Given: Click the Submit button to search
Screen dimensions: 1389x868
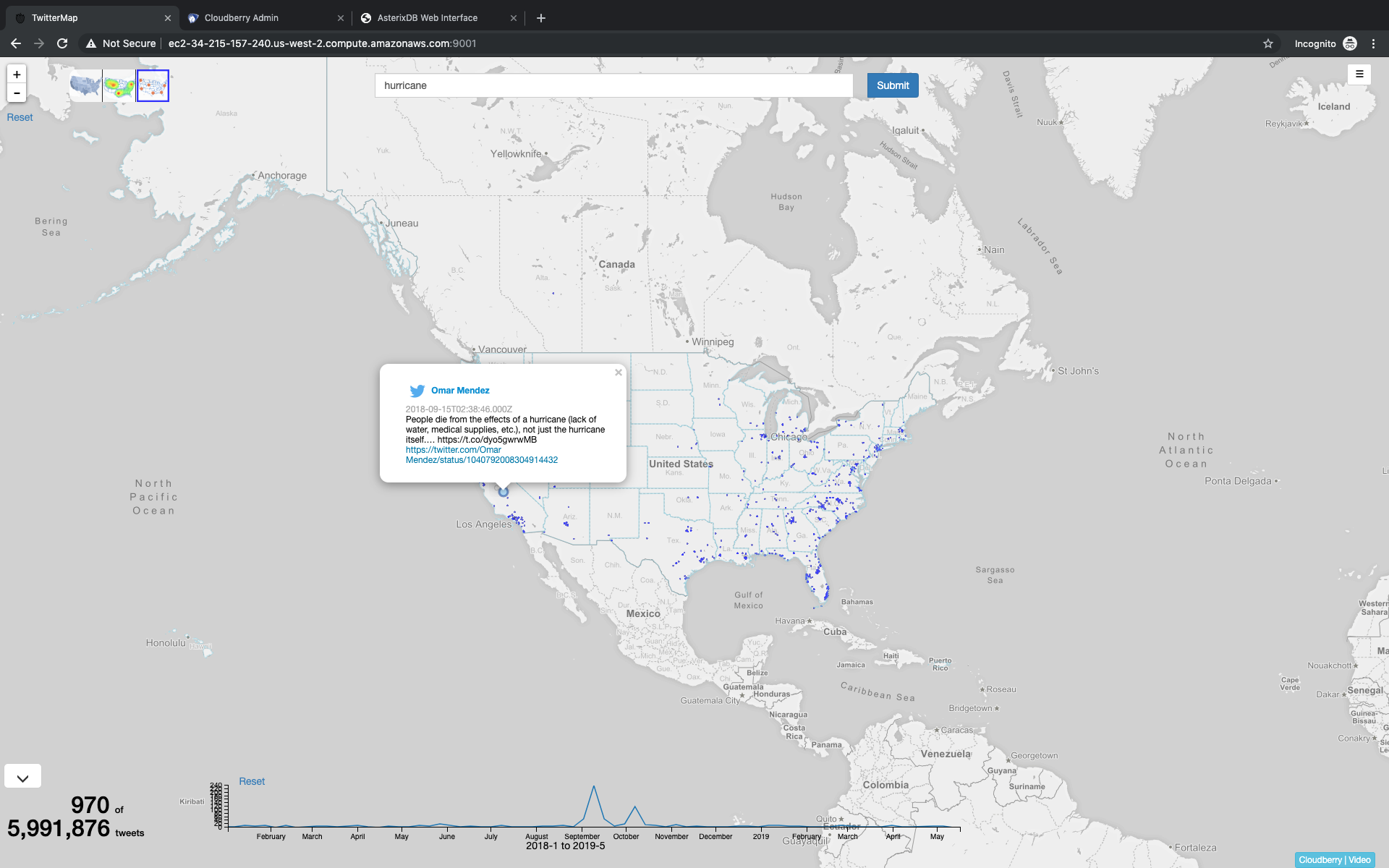Looking at the screenshot, I should [x=892, y=85].
